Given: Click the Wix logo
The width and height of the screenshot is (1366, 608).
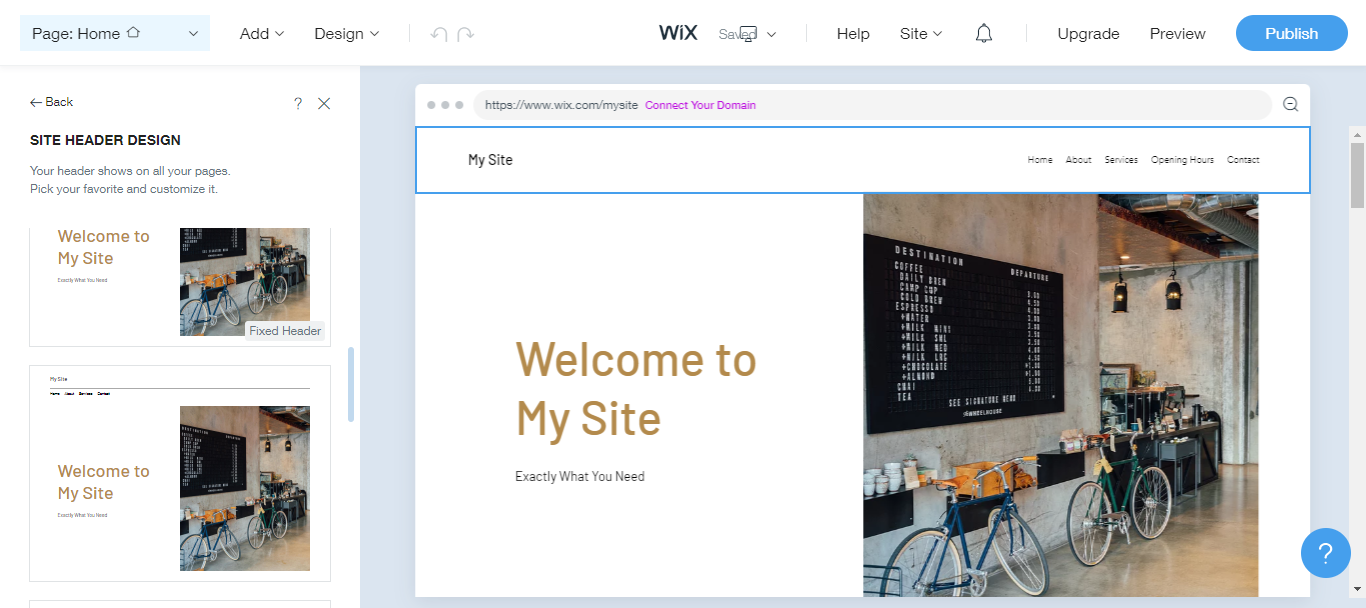Looking at the screenshot, I should [x=678, y=32].
